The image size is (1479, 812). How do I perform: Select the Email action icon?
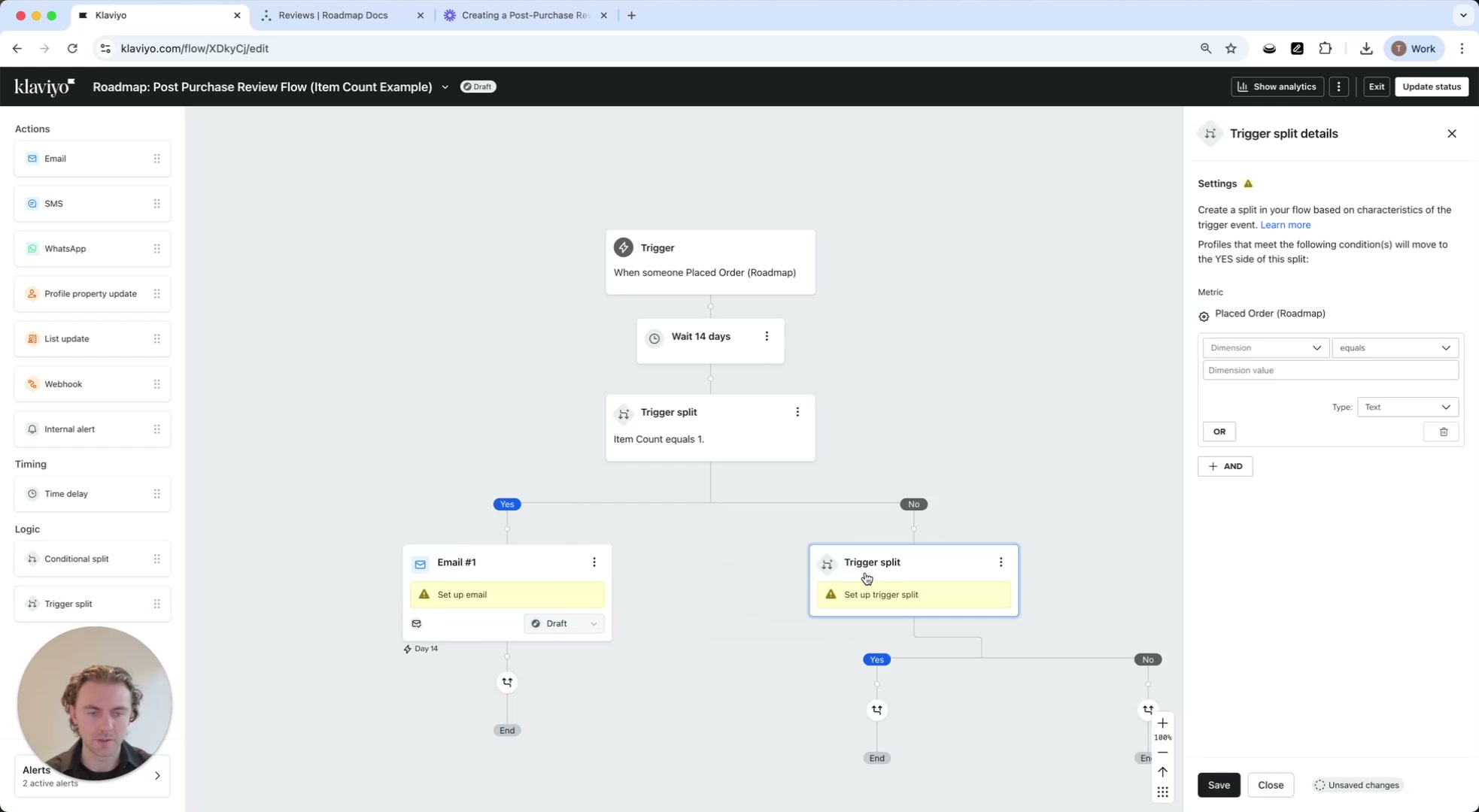(32, 158)
